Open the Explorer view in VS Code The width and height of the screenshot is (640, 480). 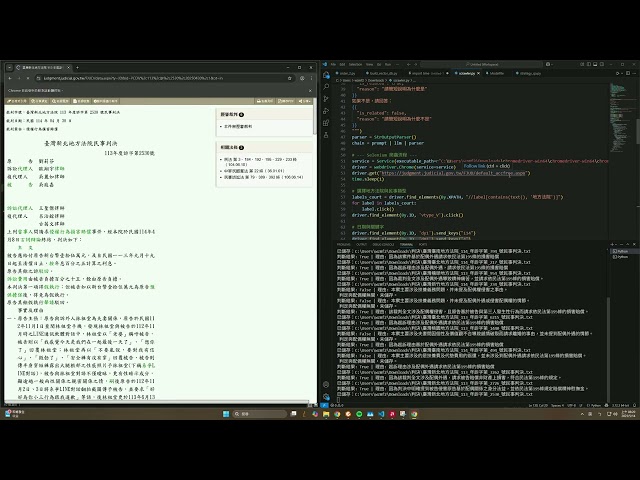[326, 75]
